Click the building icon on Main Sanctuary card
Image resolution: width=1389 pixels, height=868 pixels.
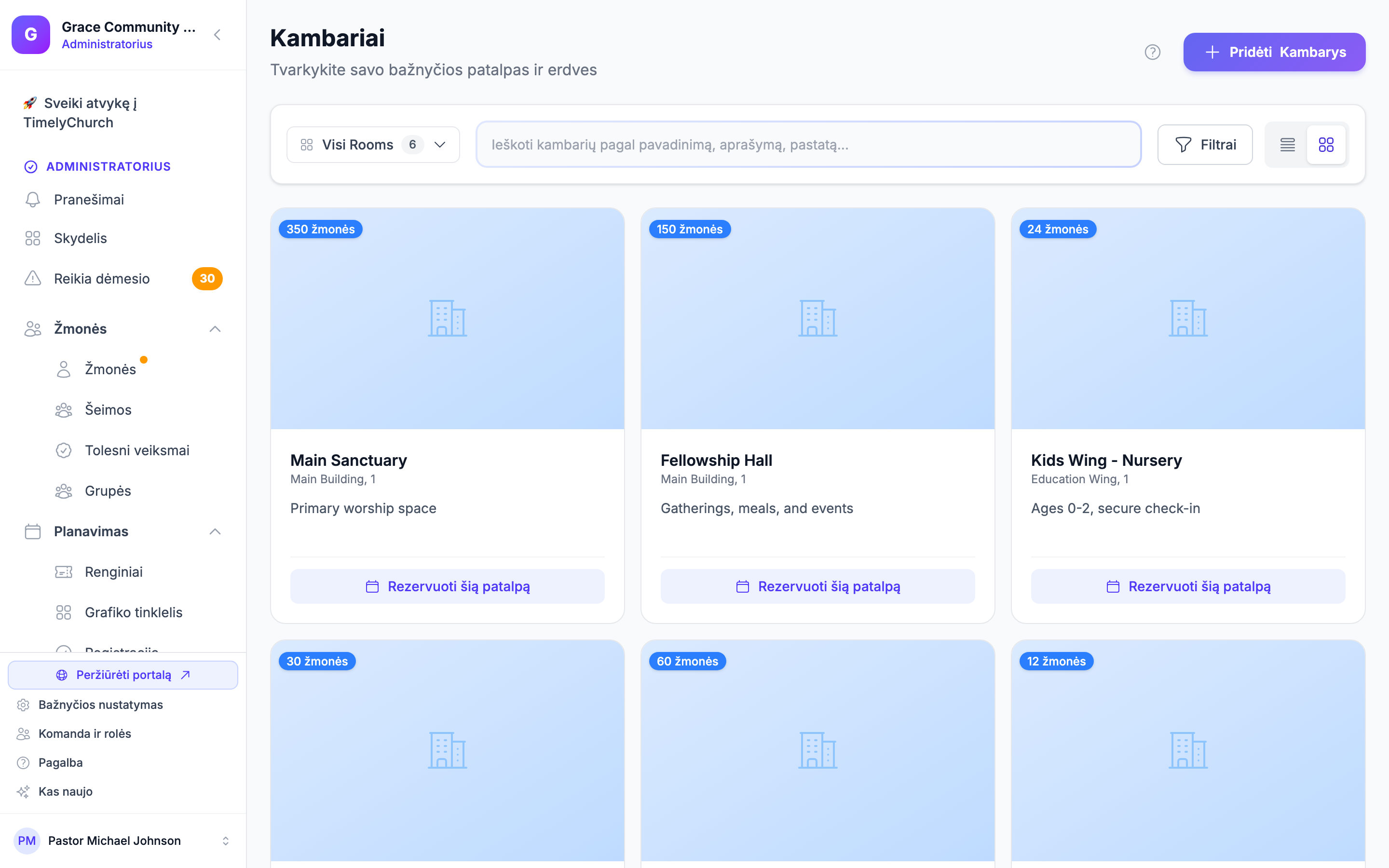(448, 318)
